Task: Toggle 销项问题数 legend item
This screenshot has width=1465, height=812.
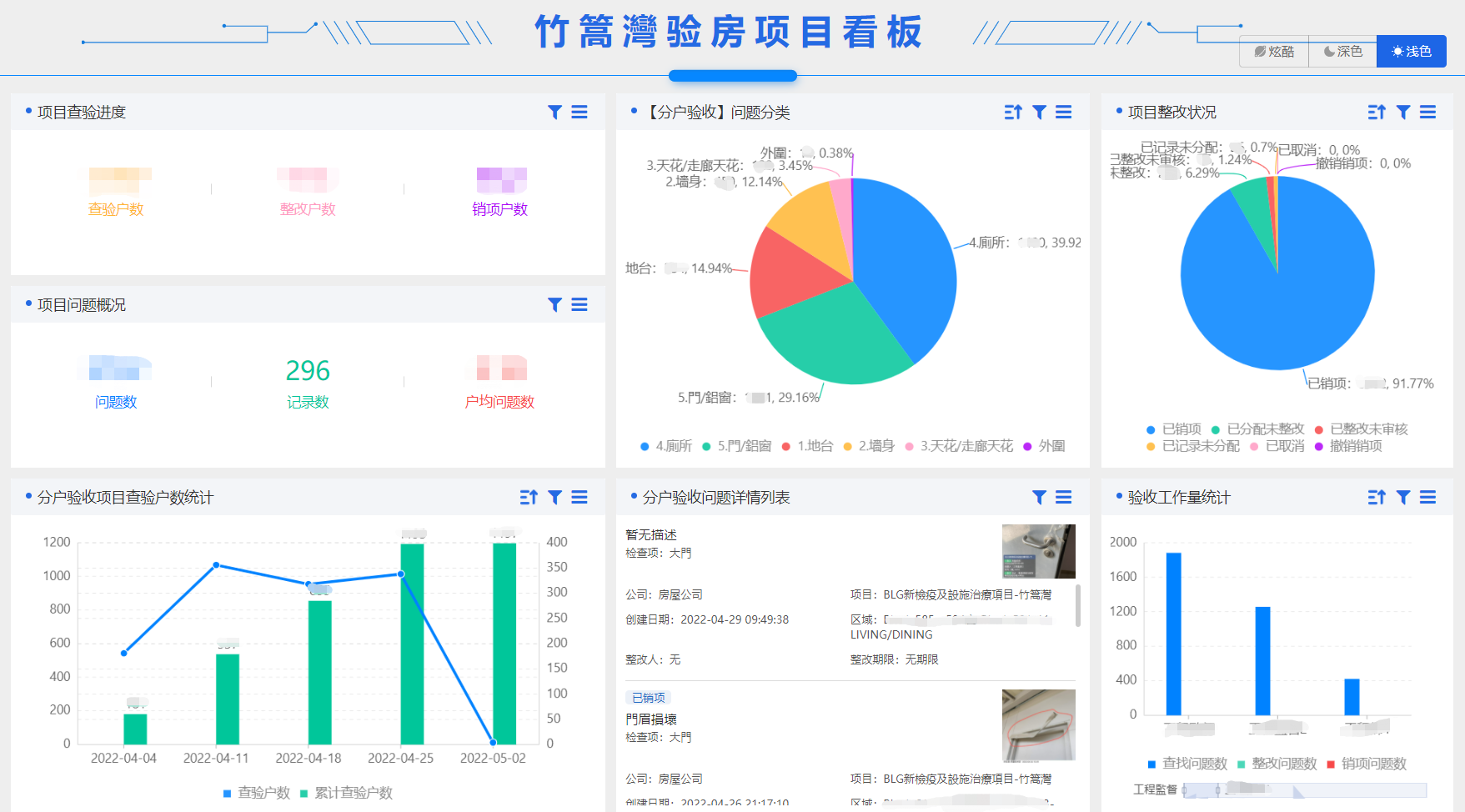Action: click(1366, 764)
